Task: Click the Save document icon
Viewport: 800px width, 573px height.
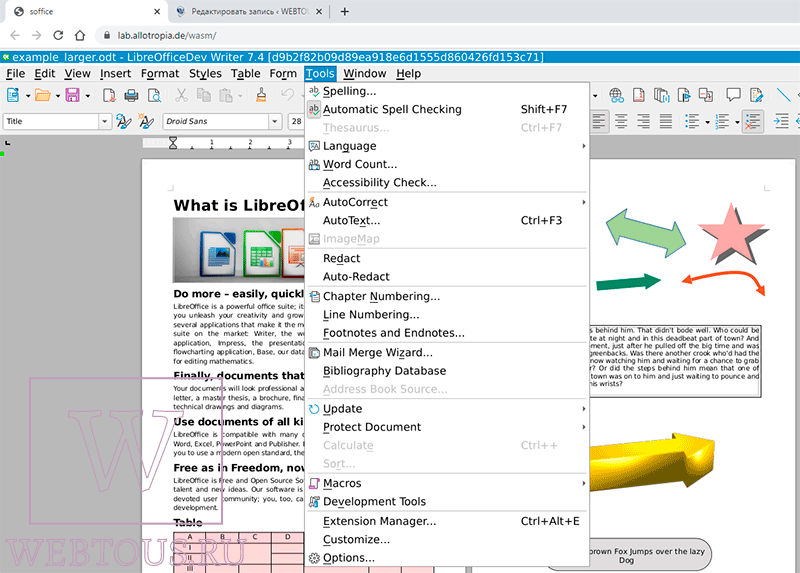Action: pos(72,95)
